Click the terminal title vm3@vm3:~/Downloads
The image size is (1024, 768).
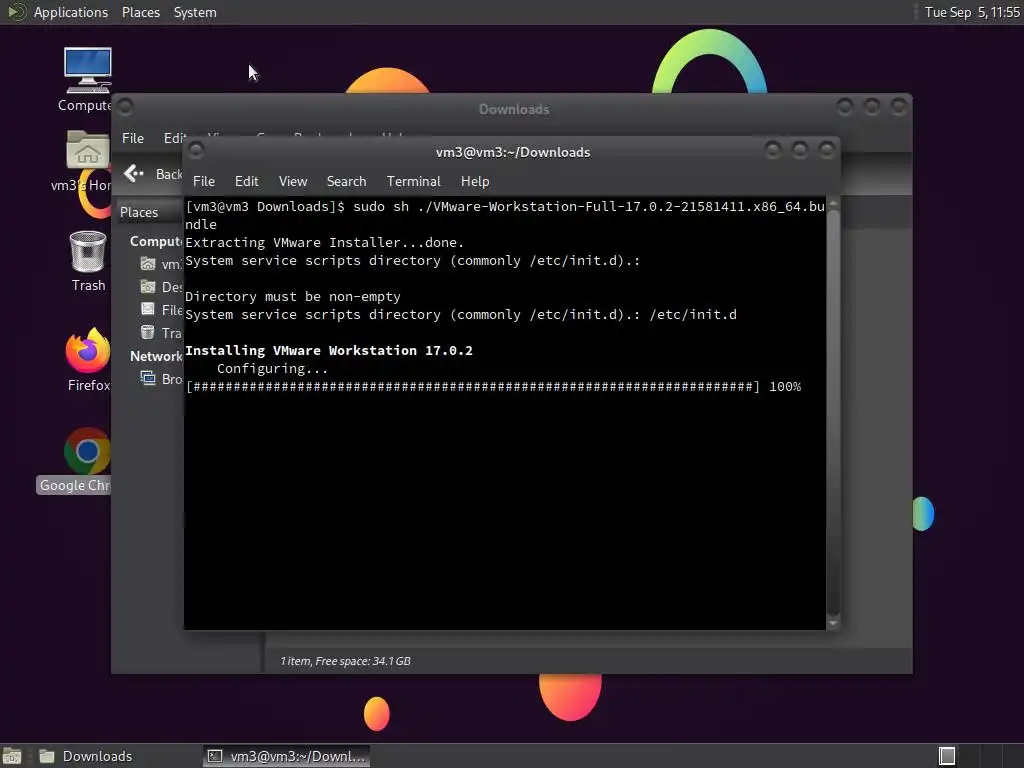click(513, 152)
